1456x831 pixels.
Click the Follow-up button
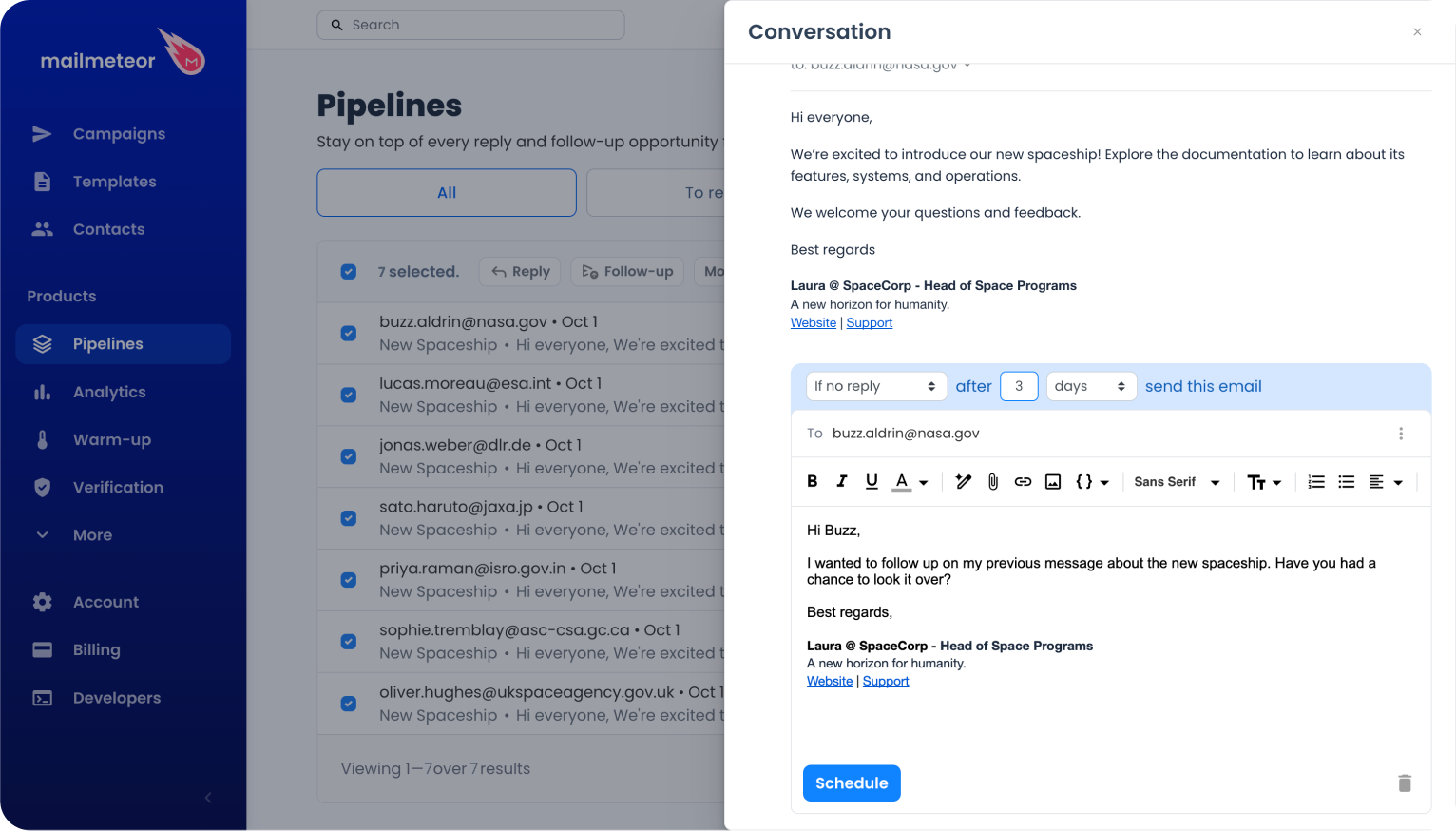tap(627, 272)
